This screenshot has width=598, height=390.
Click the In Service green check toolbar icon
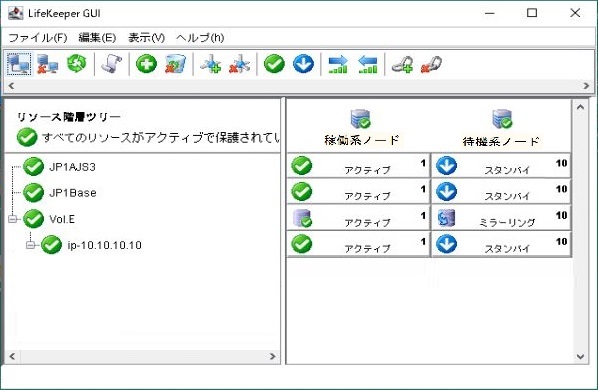275,64
